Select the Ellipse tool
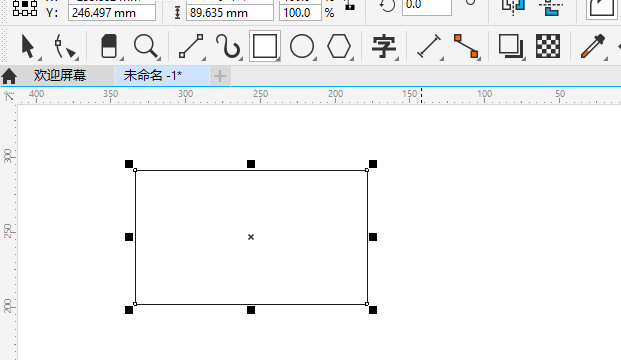 (x=302, y=46)
